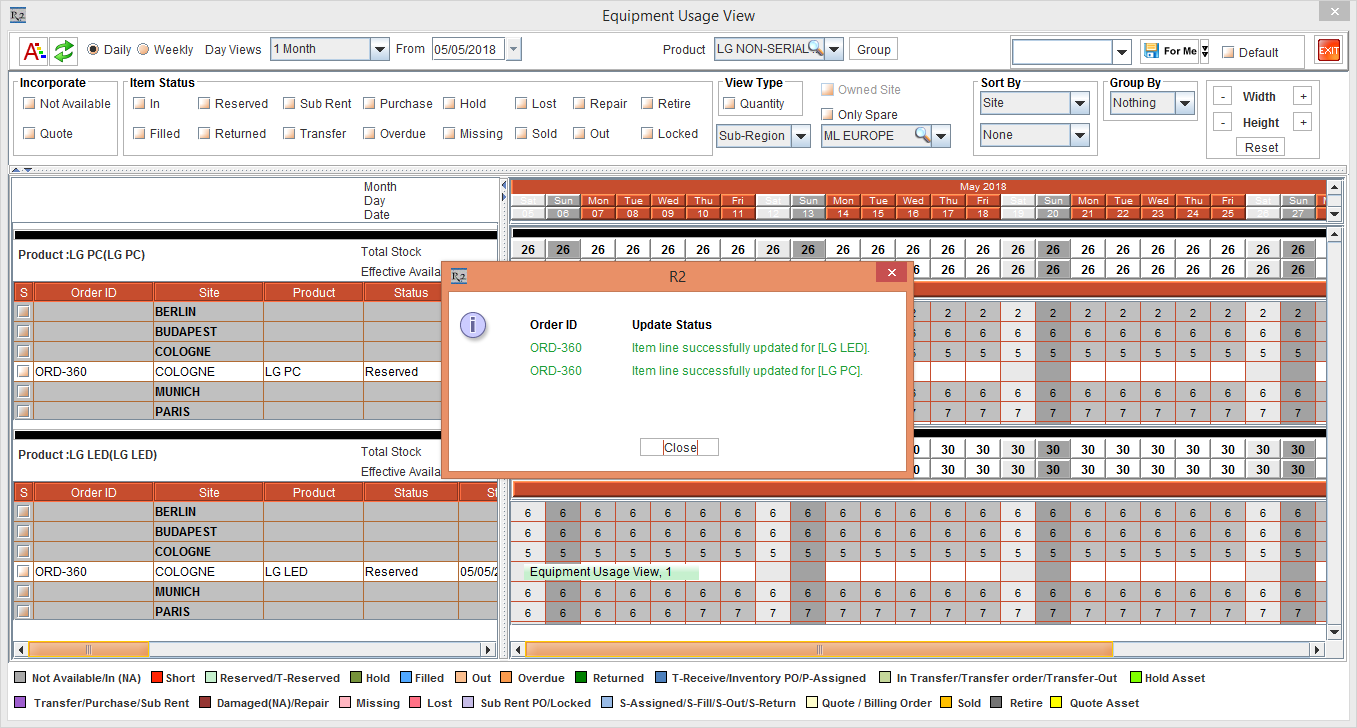
Task: Click the Close button in the update dialog
Action: [x=679, y=447]
